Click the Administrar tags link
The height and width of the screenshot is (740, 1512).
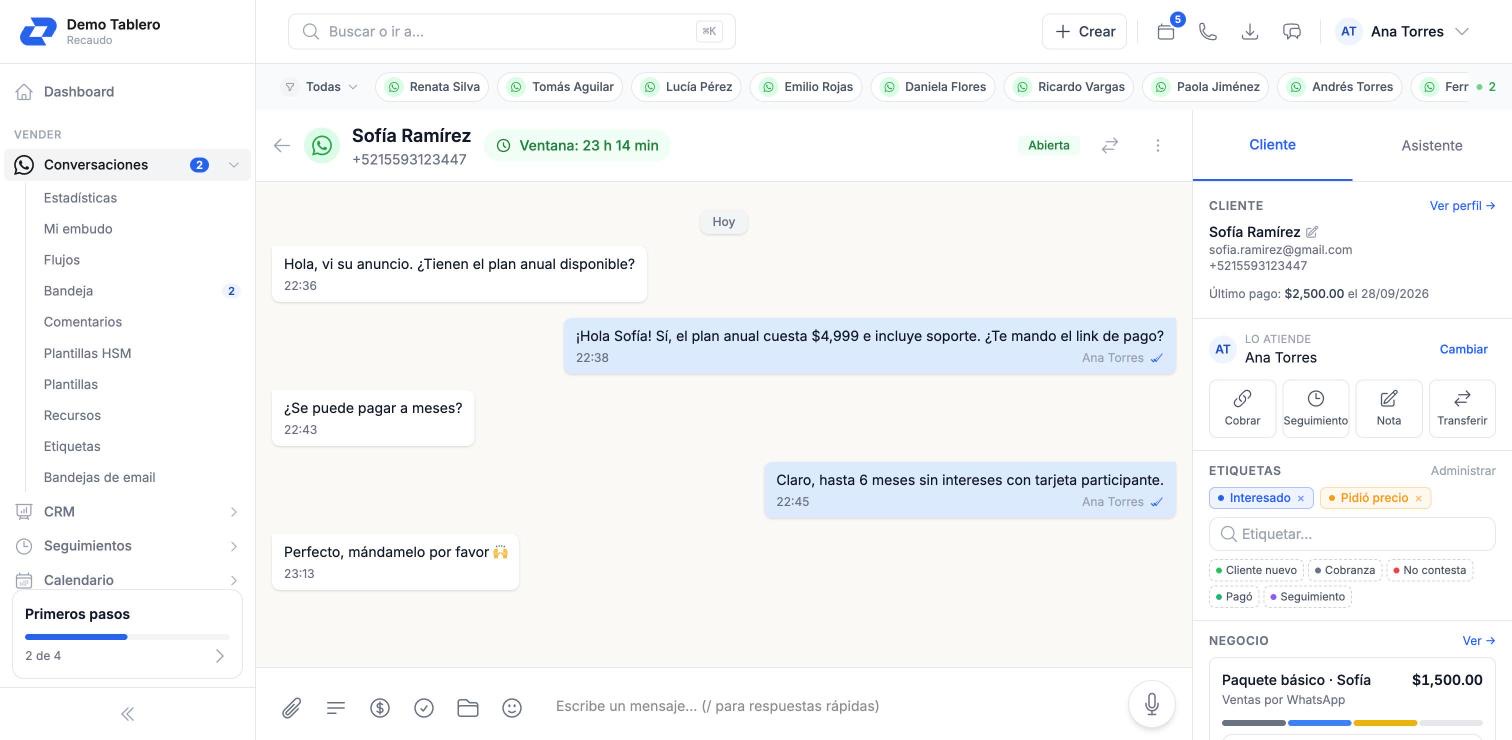tap(1463, 471)
